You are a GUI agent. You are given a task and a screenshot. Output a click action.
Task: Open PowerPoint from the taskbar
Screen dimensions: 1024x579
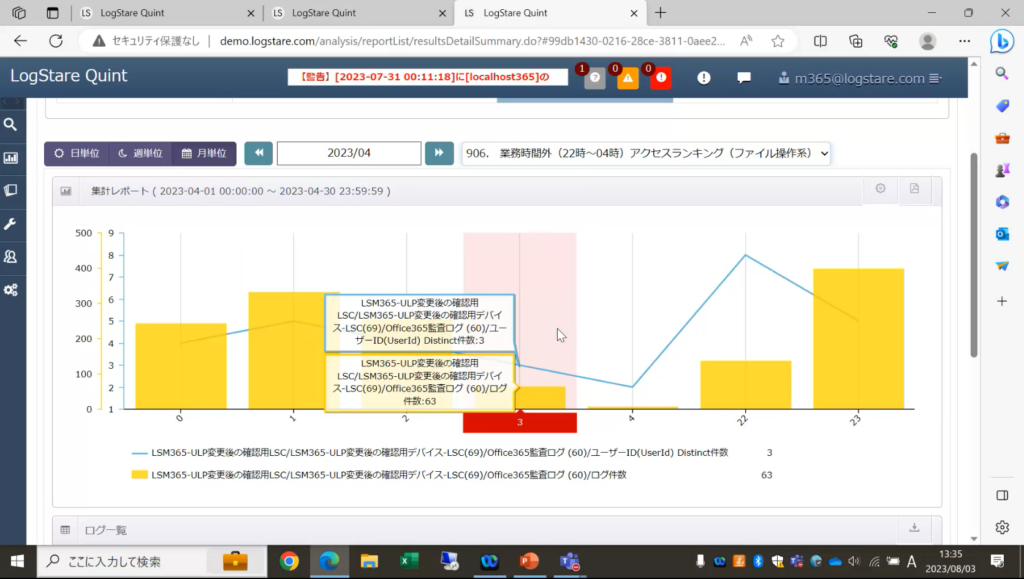(529, 561)
